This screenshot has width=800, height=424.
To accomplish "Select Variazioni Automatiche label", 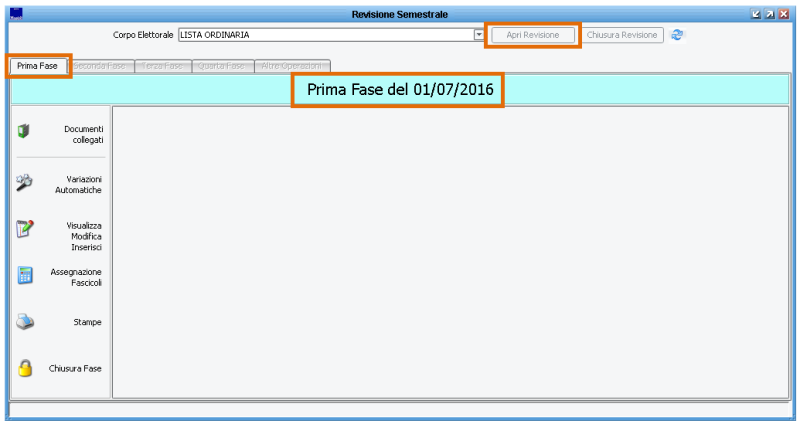I will tap(79, 184).
